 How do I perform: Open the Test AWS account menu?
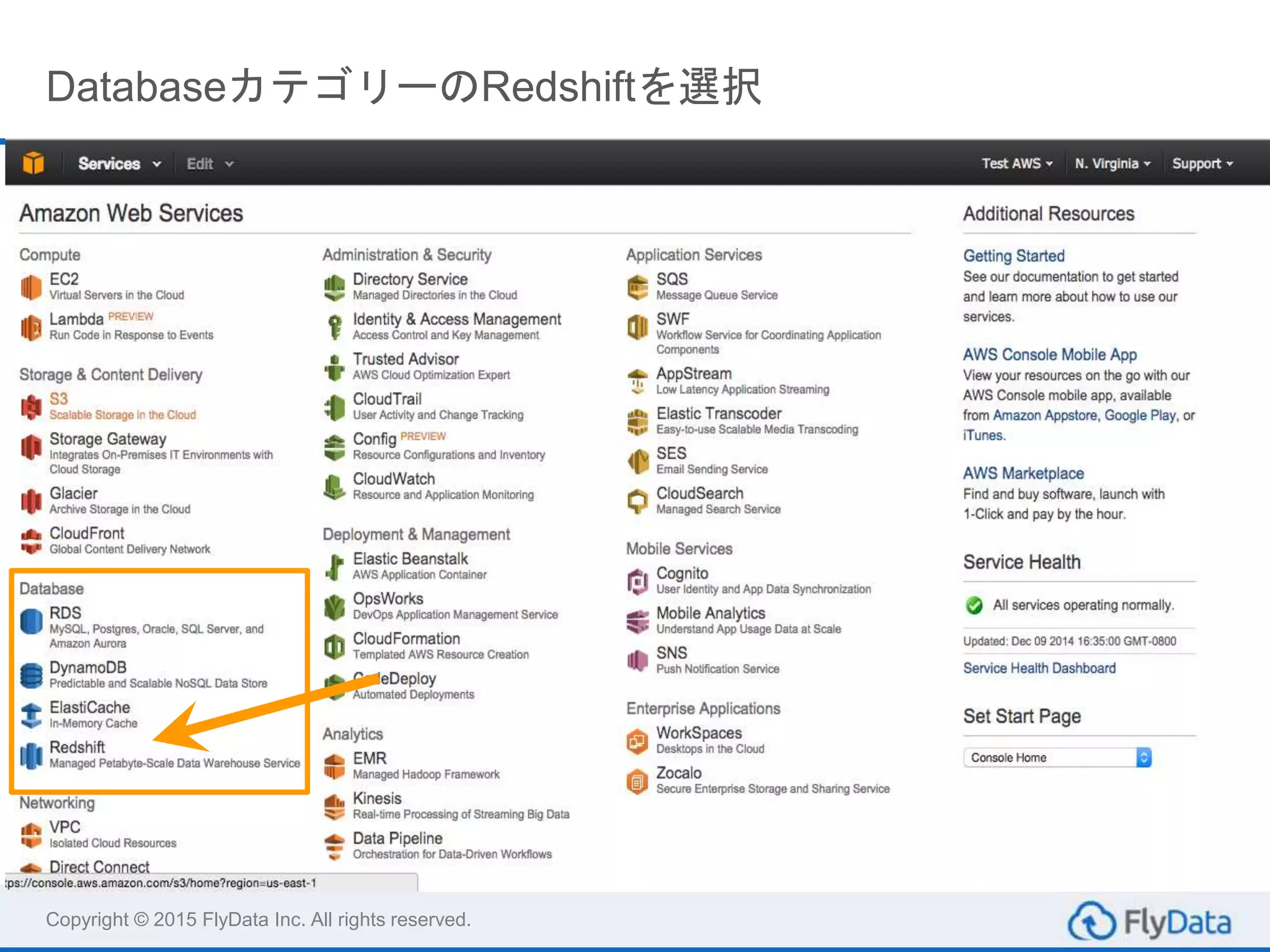click(1017, 164)
